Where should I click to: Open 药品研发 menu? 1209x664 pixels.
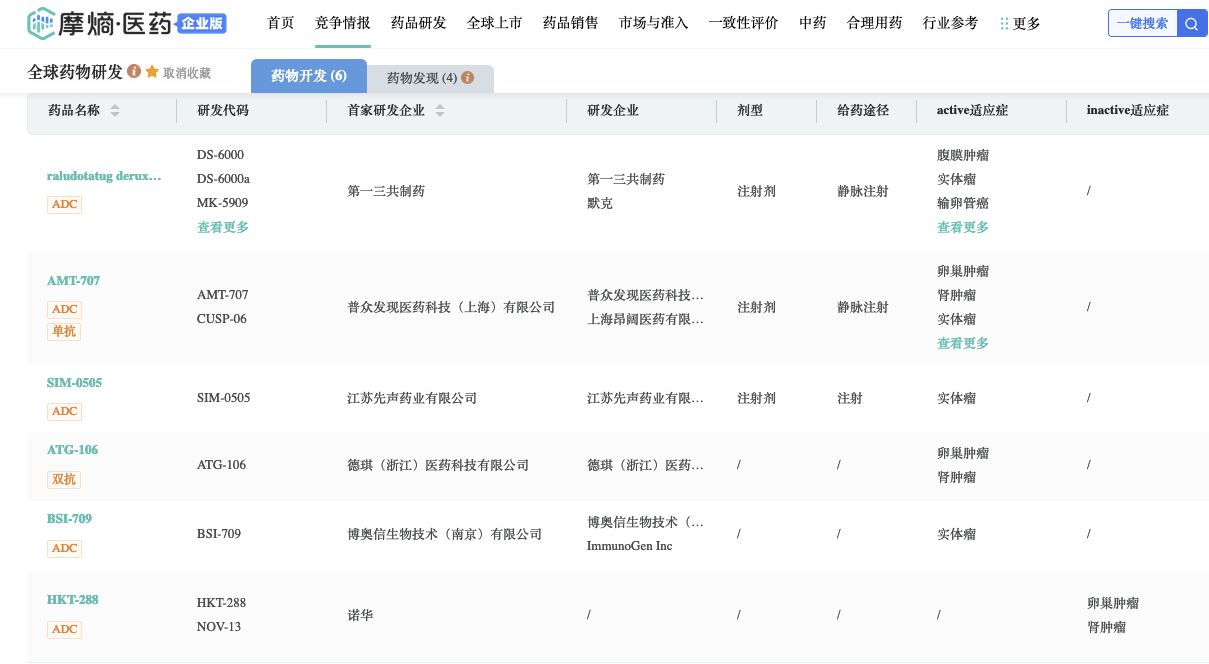[418, 23]
